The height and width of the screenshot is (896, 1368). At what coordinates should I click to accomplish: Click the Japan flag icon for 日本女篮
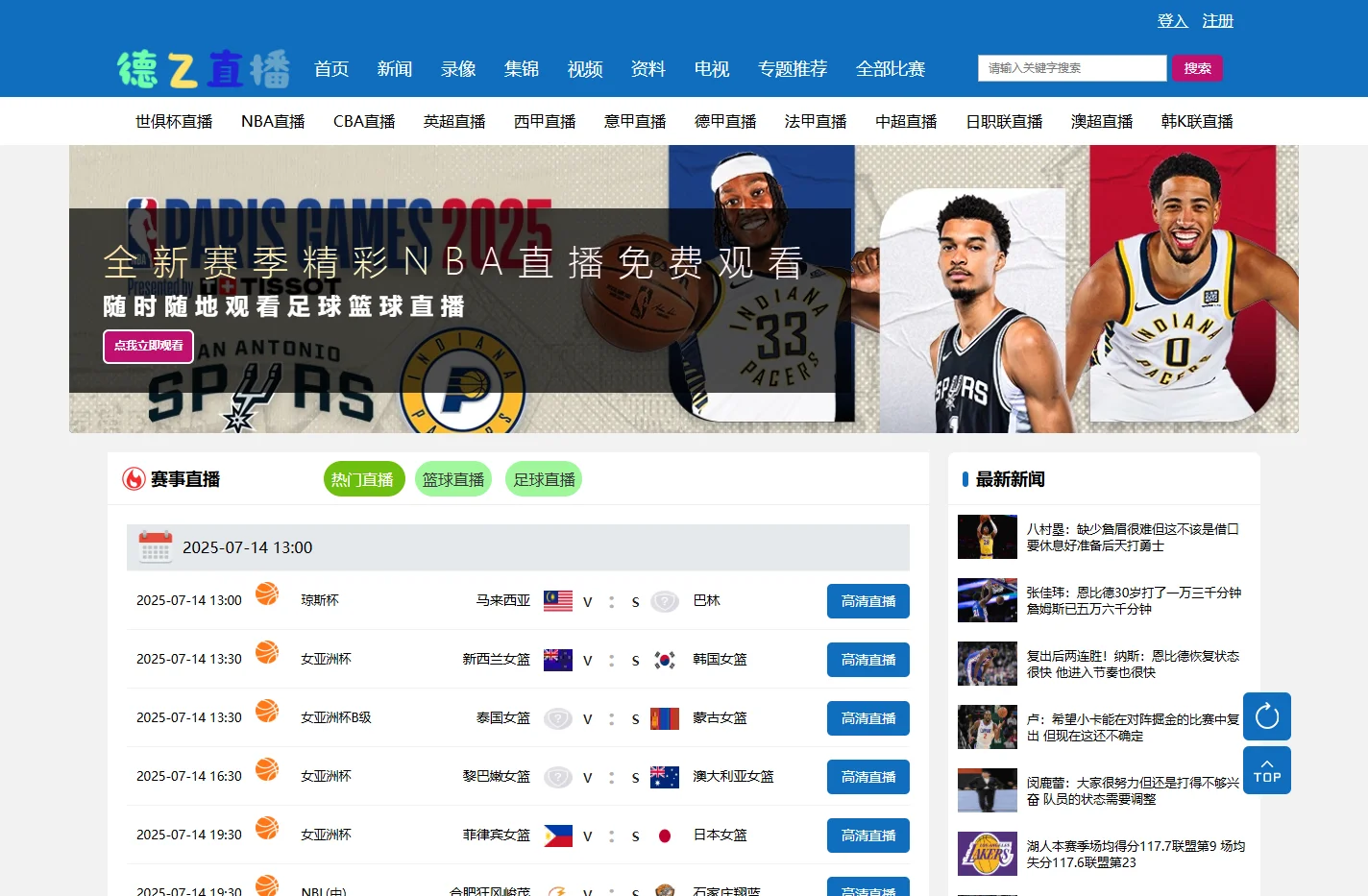(x=665, y=835)
